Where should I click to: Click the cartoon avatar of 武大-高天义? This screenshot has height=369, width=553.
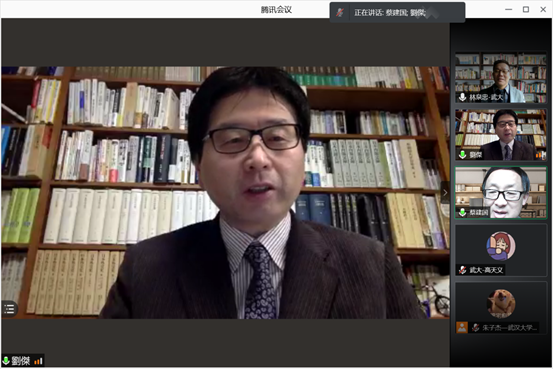(501, 246)
